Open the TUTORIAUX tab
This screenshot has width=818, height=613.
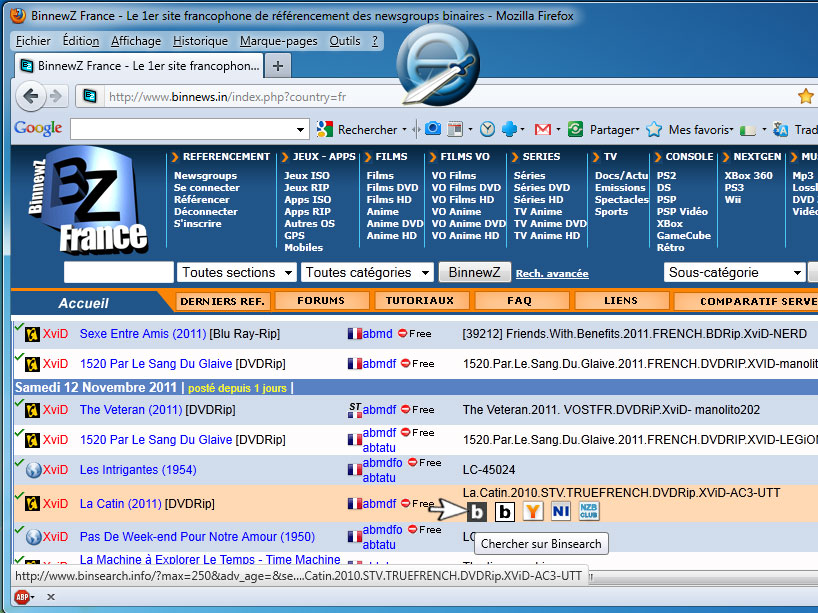click(x=420, y=301)
